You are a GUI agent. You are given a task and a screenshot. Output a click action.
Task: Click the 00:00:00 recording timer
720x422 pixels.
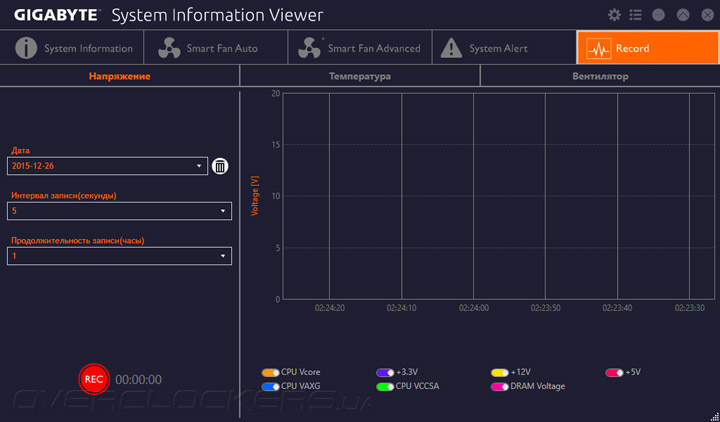tap(138, 380)
